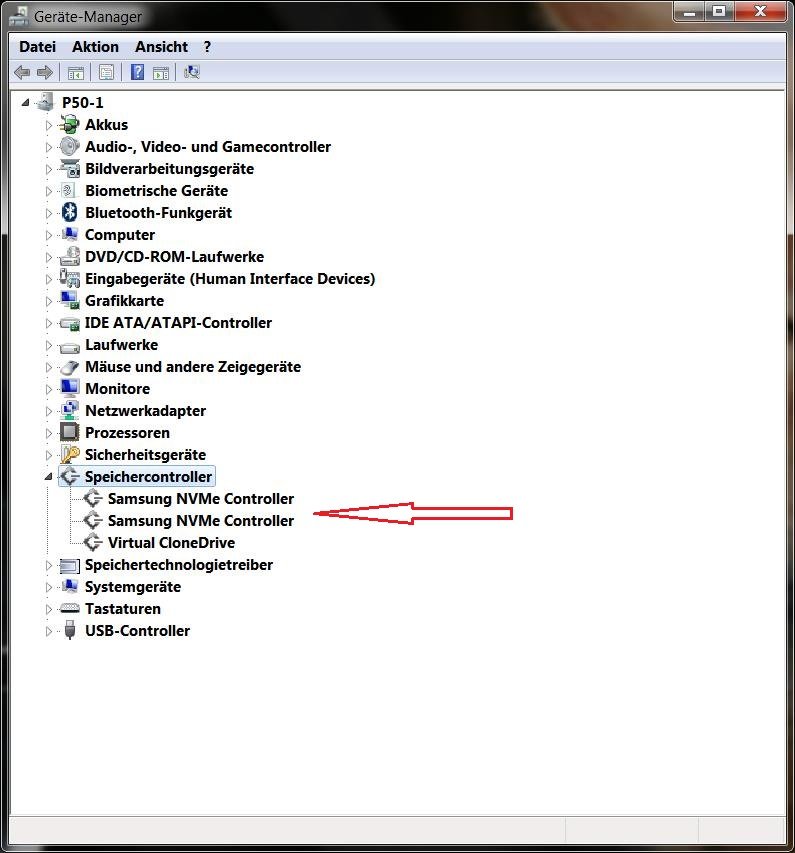This screenshot has width=795, height=853.
Task: Open the Ansicht menu
Action: (162, 47)
